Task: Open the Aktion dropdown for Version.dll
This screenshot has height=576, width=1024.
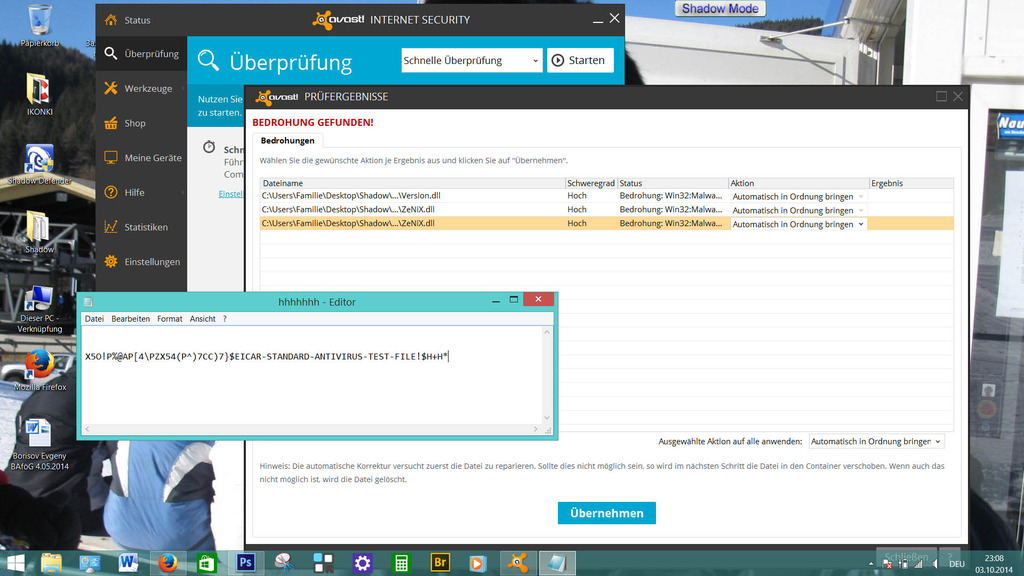Action: click(798, 197)
